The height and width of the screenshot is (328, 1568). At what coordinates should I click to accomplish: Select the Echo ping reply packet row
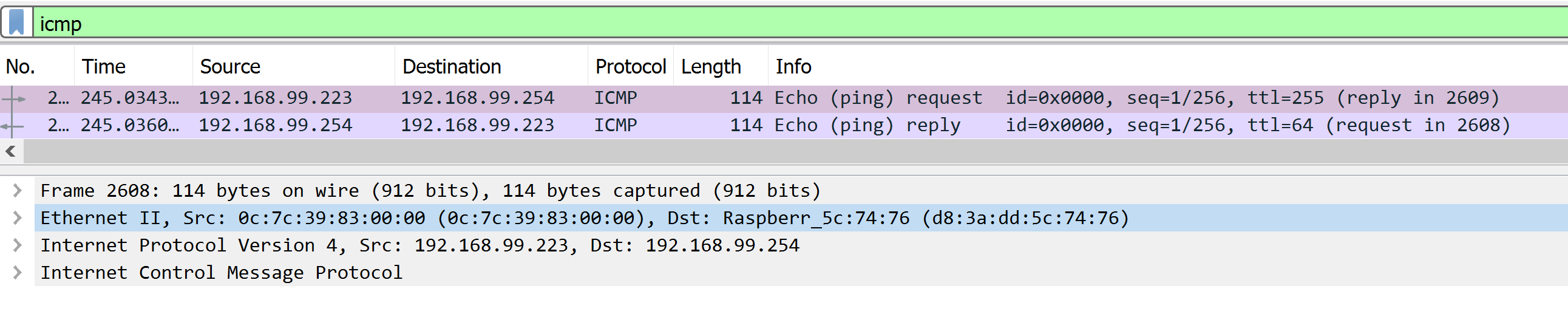tap(784, 125)
